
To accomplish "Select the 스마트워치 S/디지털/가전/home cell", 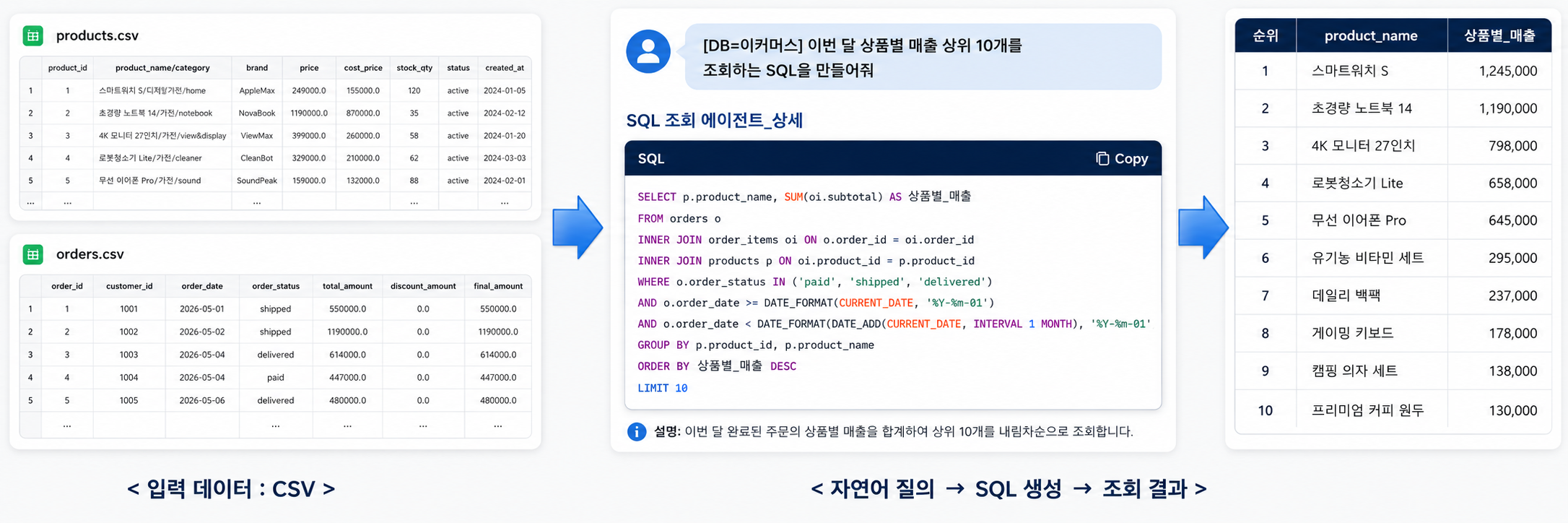I will 162,91.
